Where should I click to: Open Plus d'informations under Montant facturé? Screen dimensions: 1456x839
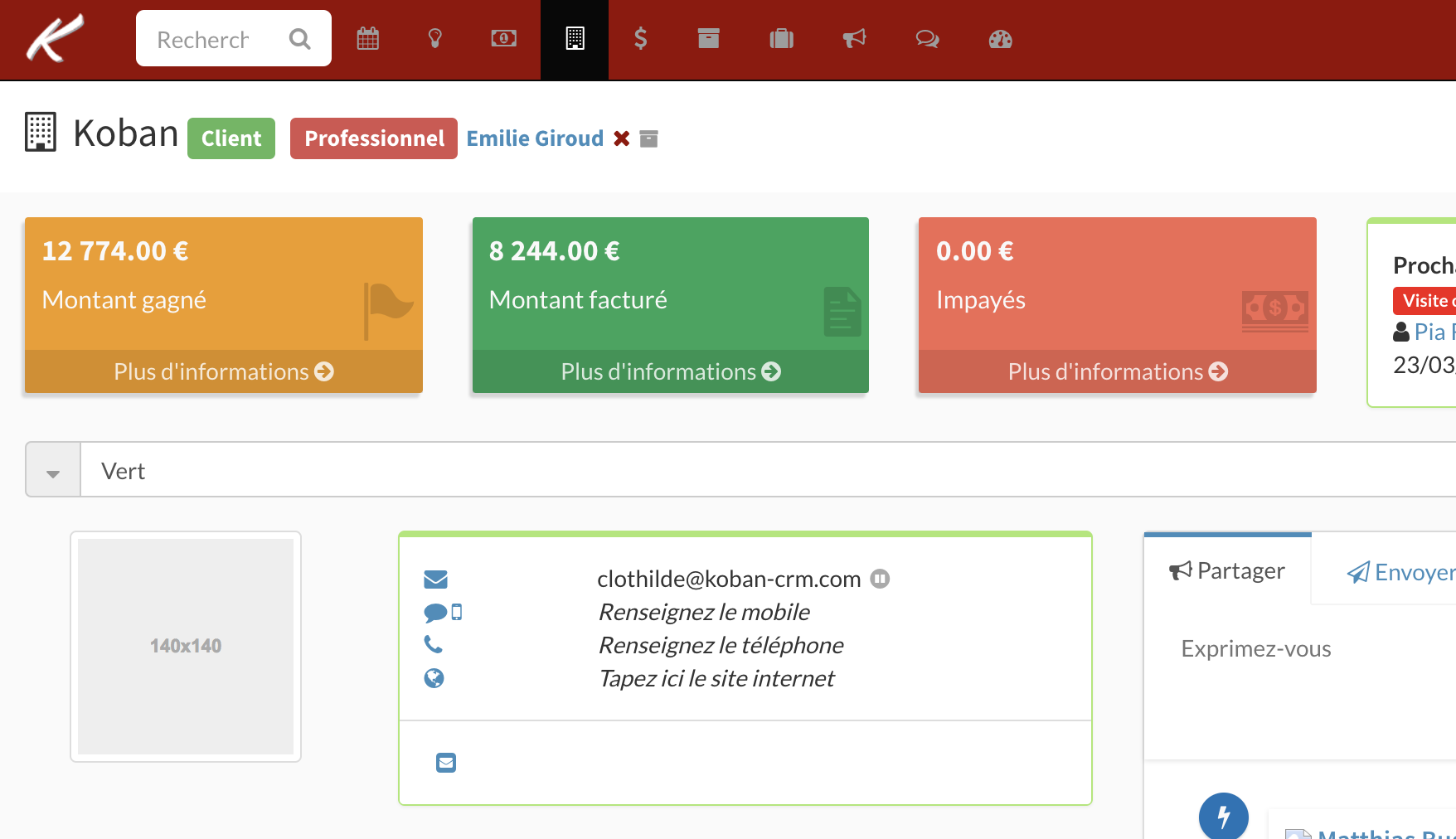tap(671, 371)
